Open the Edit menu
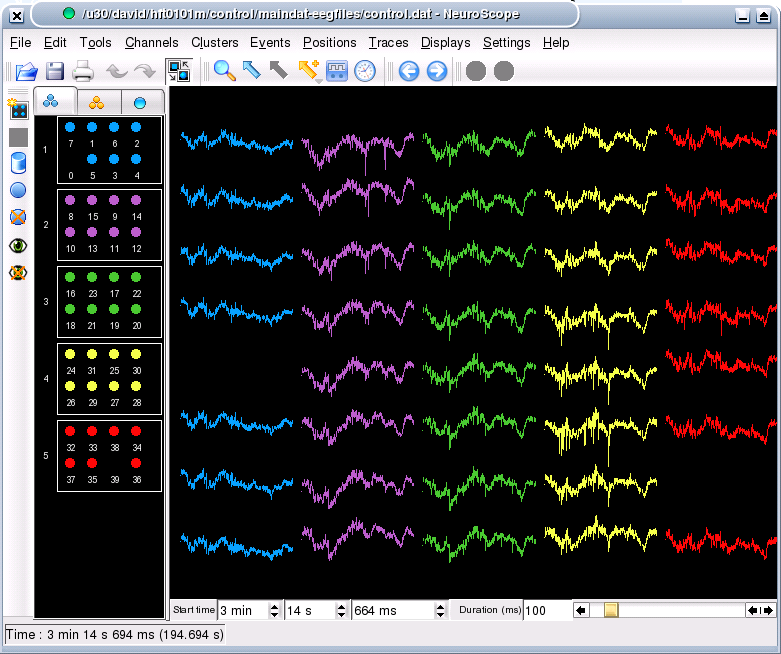This screenshot has width=781, height=654. pos(55,43)
